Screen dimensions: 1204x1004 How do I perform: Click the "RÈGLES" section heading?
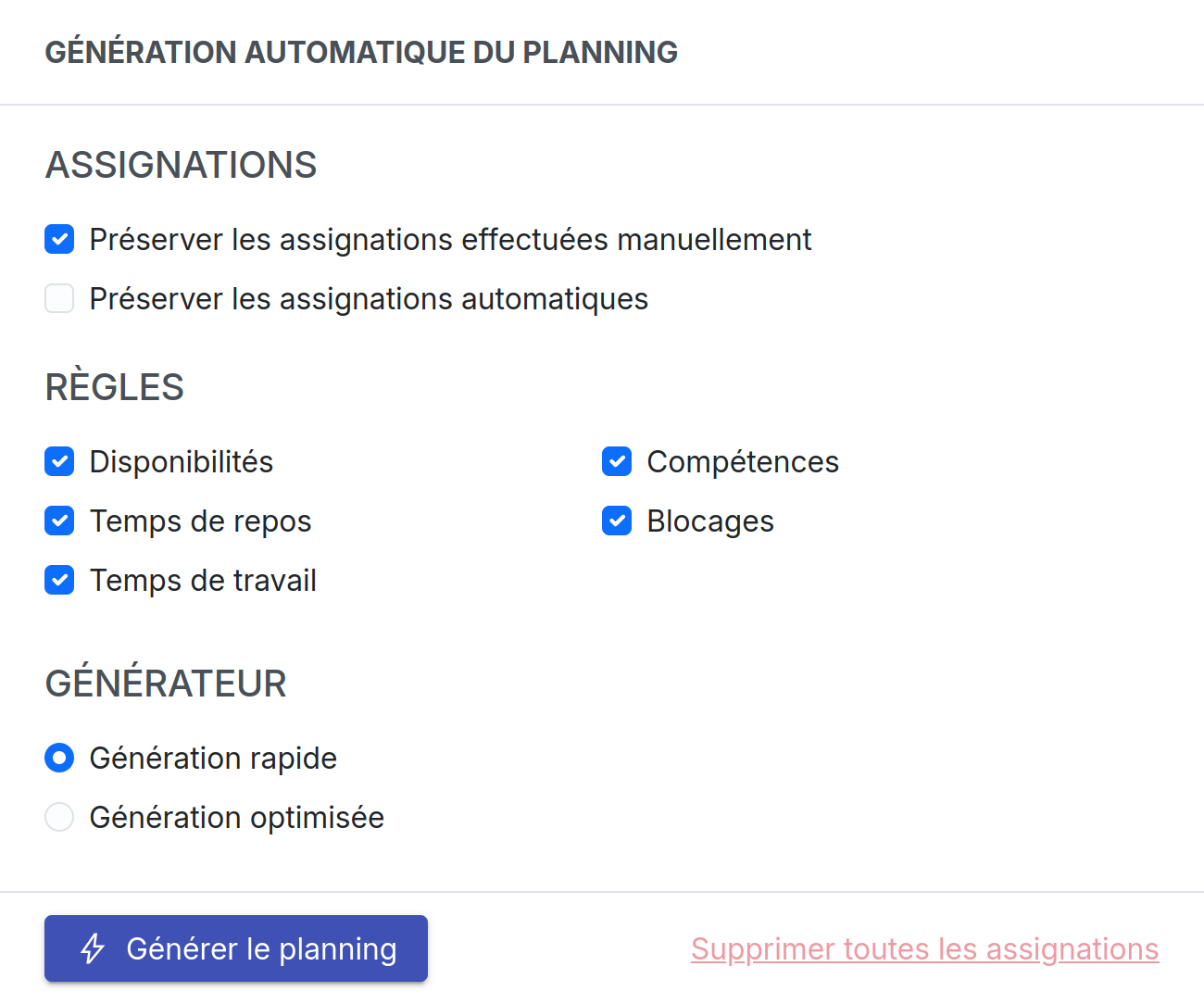(114, 387)
